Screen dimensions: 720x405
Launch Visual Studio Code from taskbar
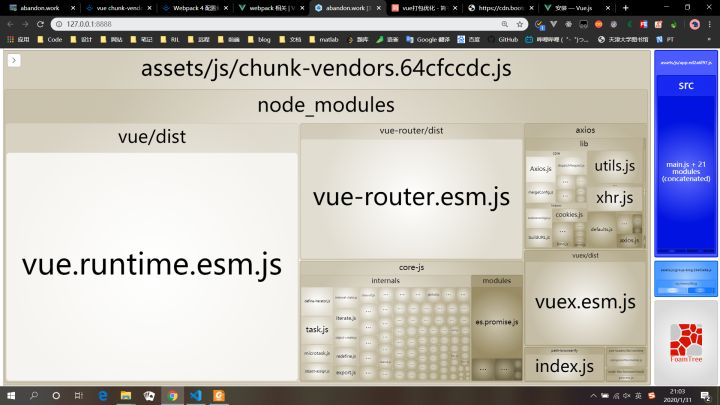click(196, 395)
